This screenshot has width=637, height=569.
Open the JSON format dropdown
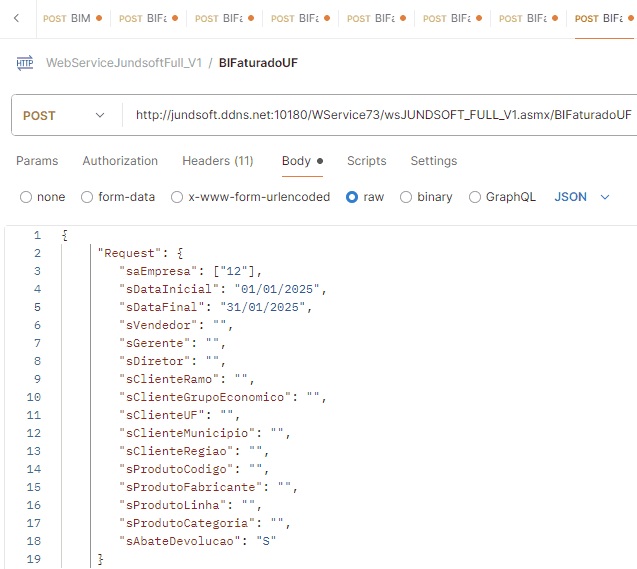pyautogui.click(x=582, y=197)
